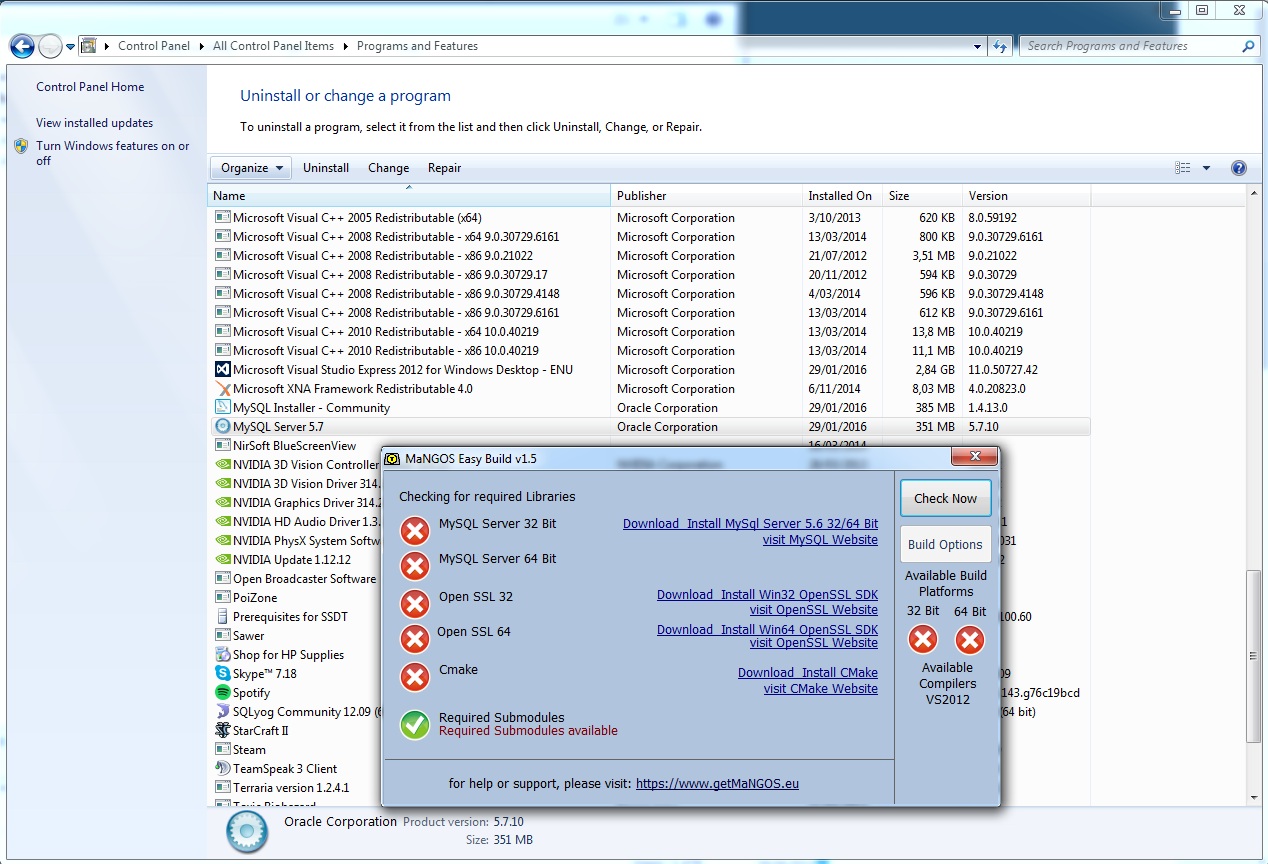
Task: Click the StarCraft II icon
Action: (223, 731)
